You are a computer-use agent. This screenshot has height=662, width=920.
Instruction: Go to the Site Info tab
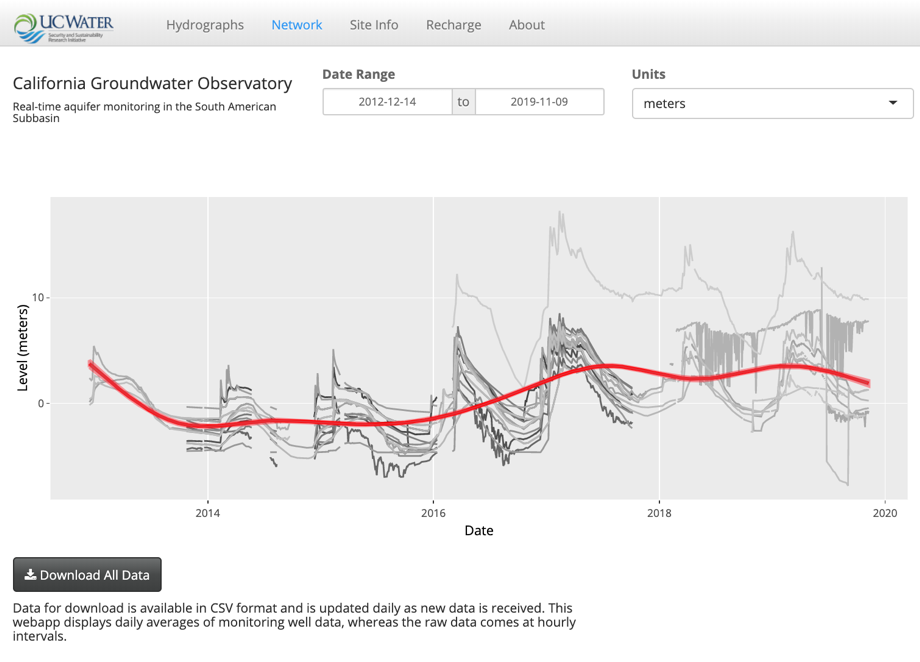pos(374,25)
